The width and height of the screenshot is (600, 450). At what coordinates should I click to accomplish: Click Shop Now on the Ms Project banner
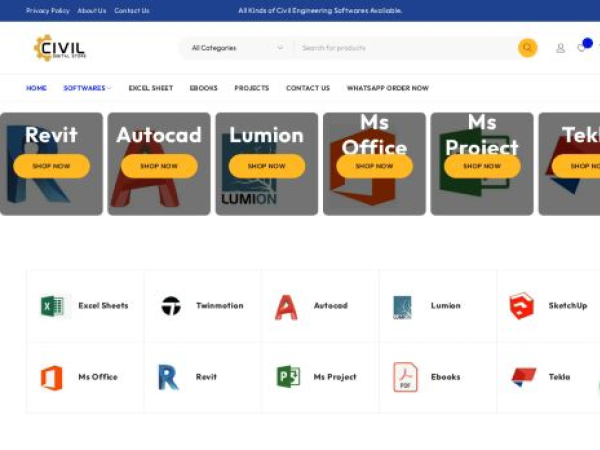pyautogui.click(x=482, y=166)
